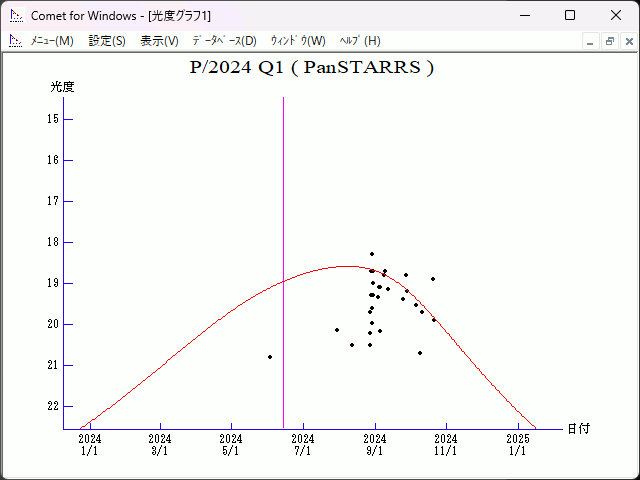Viewport: 640px width, 480px height.
Task: Open the 設定(S) settings menu
Action: (x=107, y=41)
